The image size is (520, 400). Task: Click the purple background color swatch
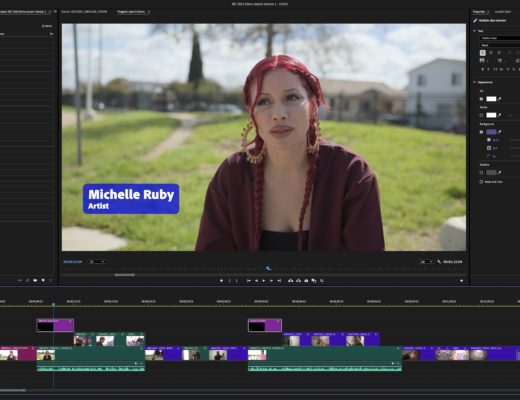tap(491, 132)
